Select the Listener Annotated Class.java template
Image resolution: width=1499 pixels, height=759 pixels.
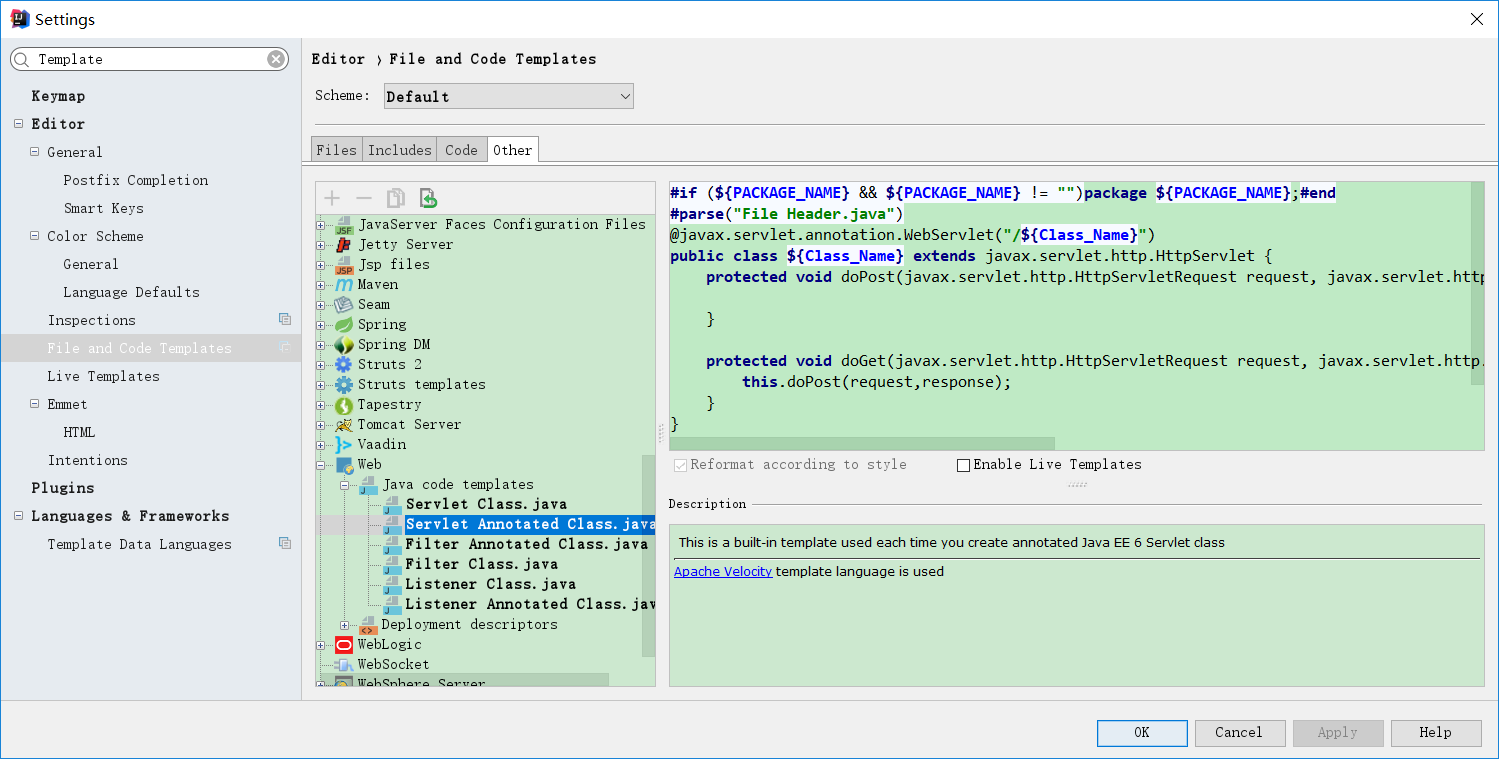530,604
